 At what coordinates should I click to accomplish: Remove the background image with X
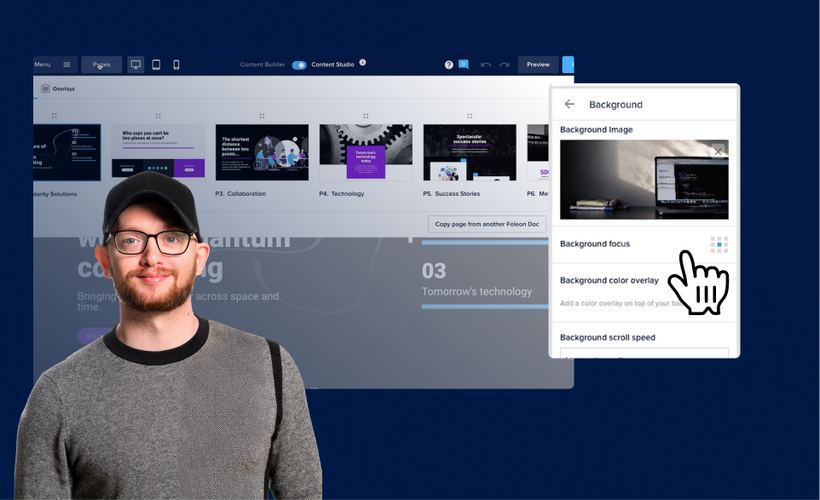717,152
